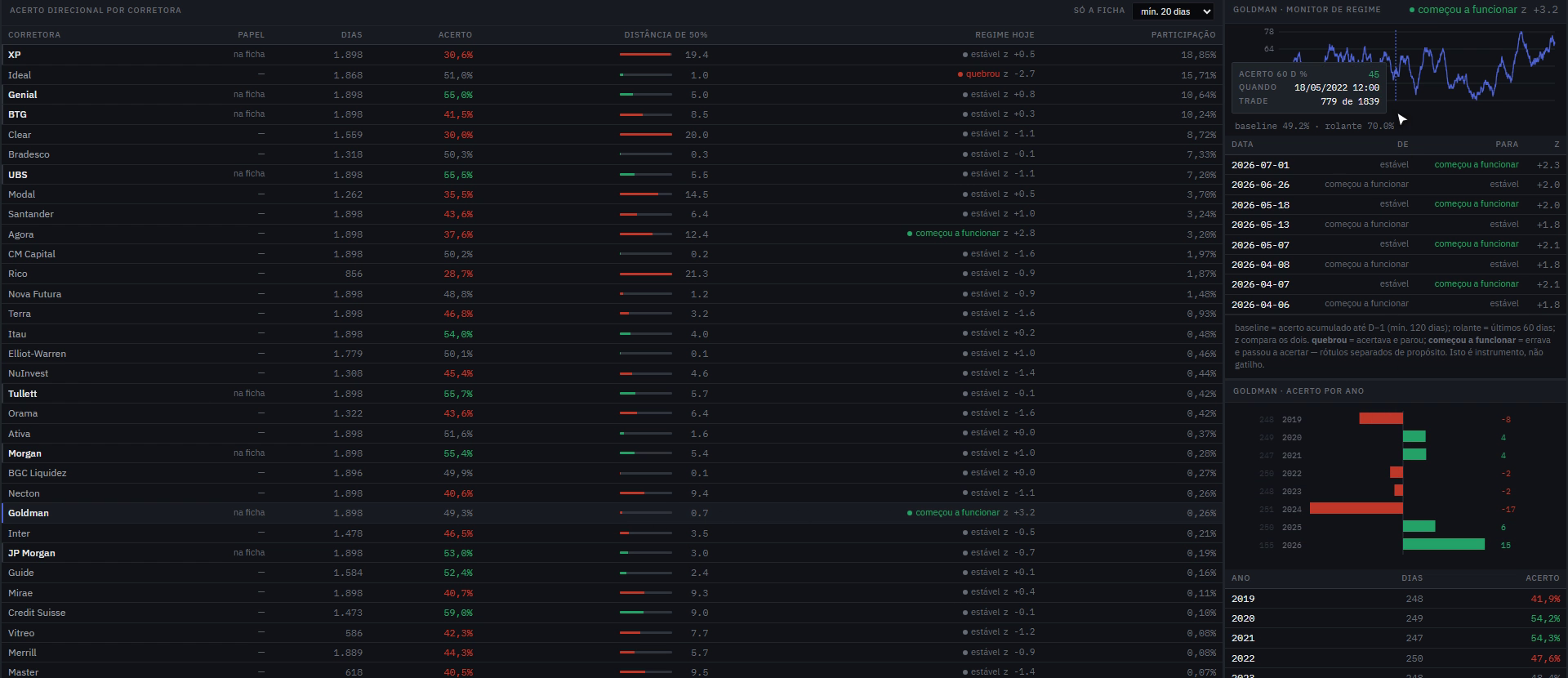1568x678 pixels.
Task: Select the Necton broker row
Action: (x=611, y=493)
